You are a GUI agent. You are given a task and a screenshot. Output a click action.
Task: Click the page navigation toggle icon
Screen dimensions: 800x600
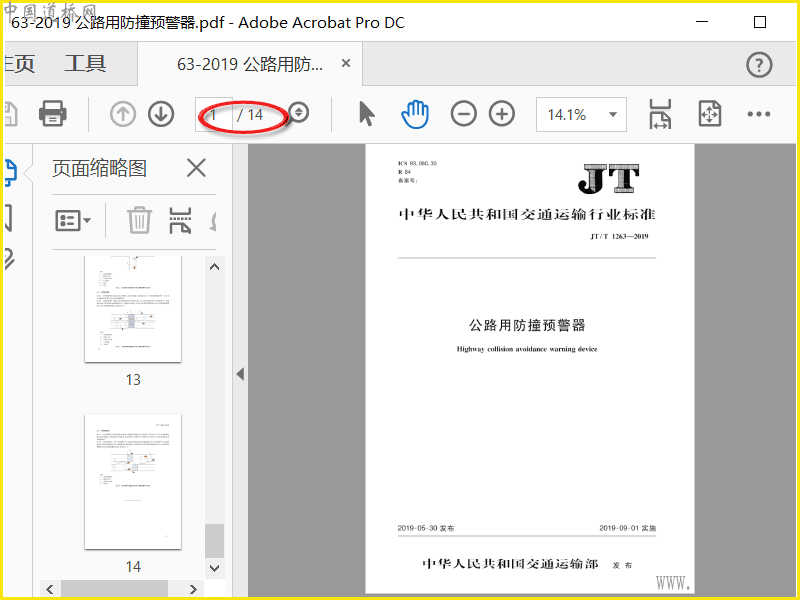click(298, 113)
